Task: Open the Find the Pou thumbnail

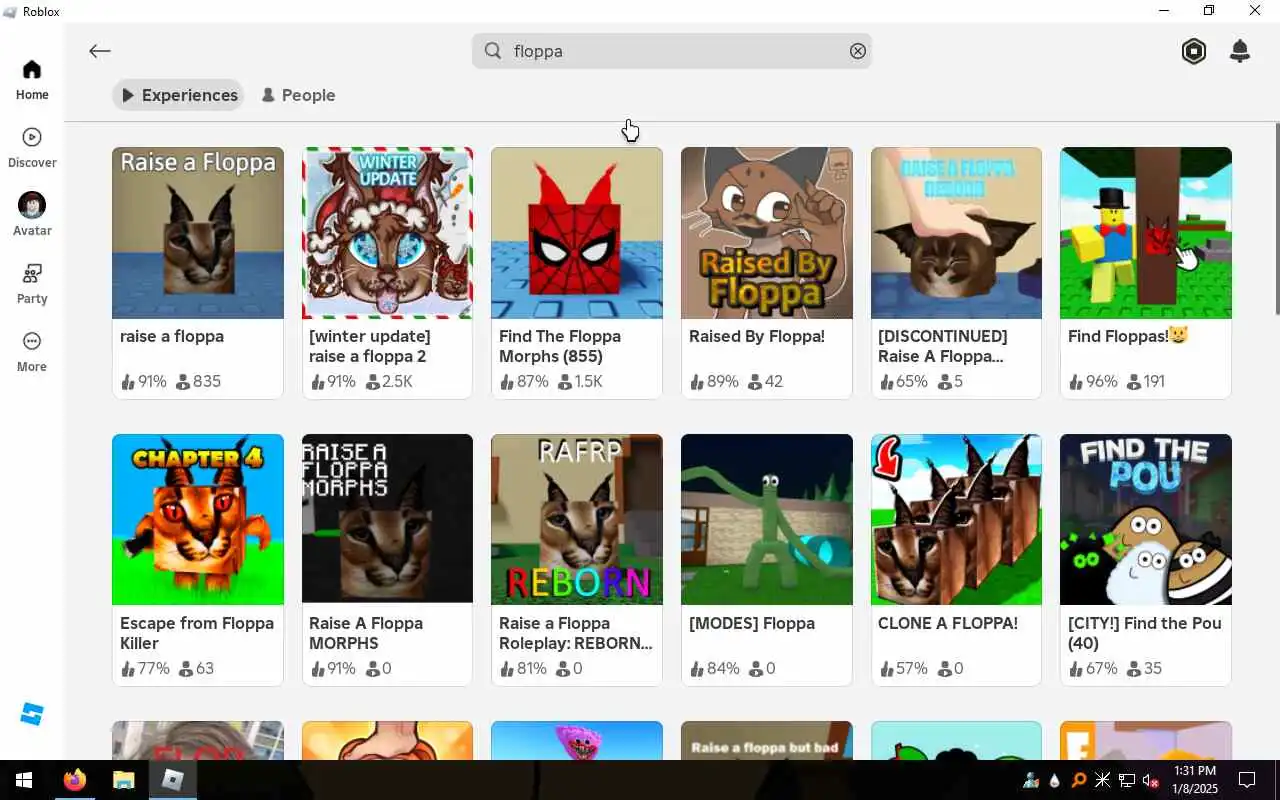Action: point(1146,519)
